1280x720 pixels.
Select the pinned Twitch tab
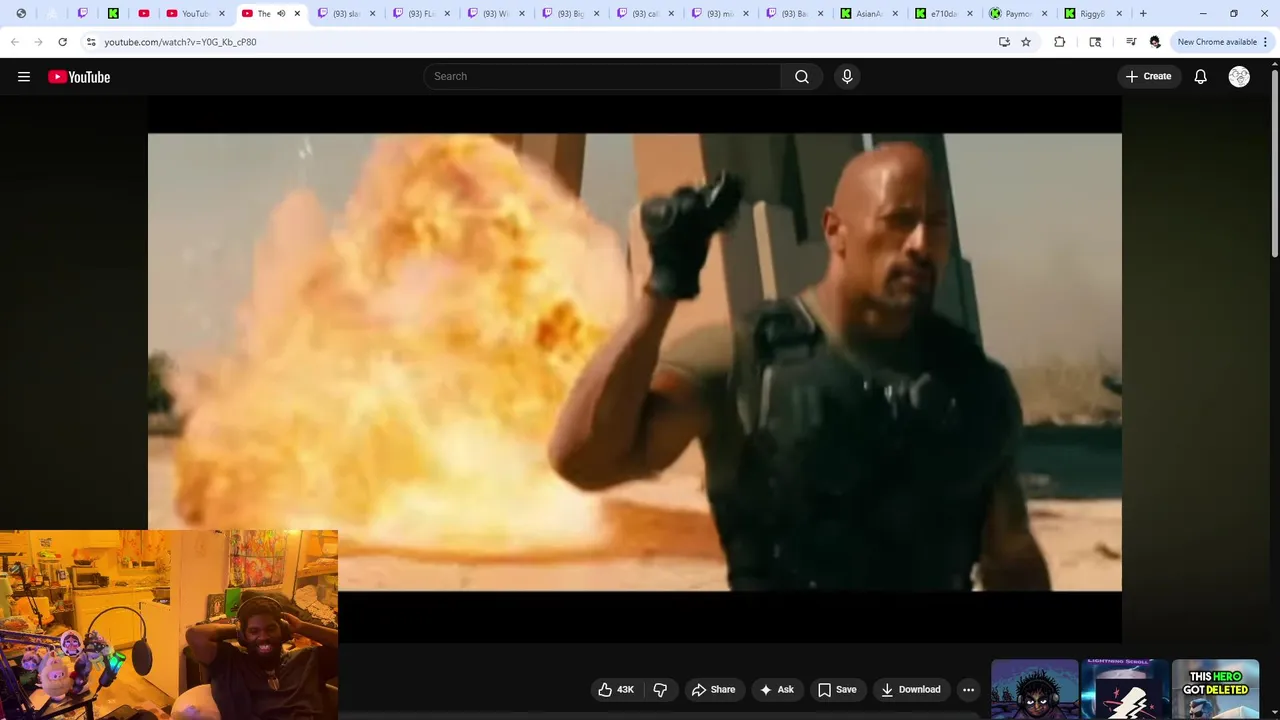coord(83,14)
